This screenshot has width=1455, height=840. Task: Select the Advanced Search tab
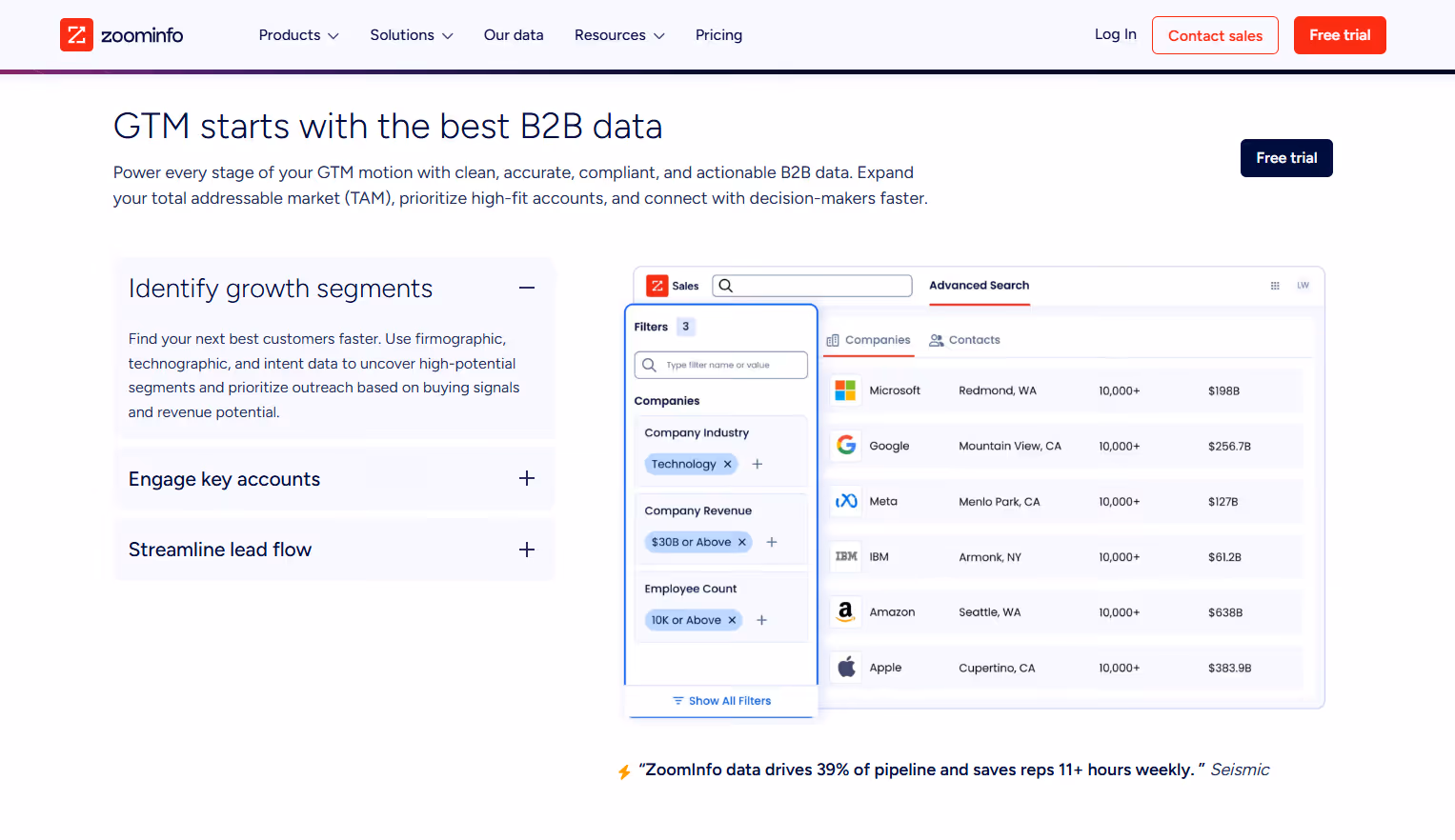point(980,286)
